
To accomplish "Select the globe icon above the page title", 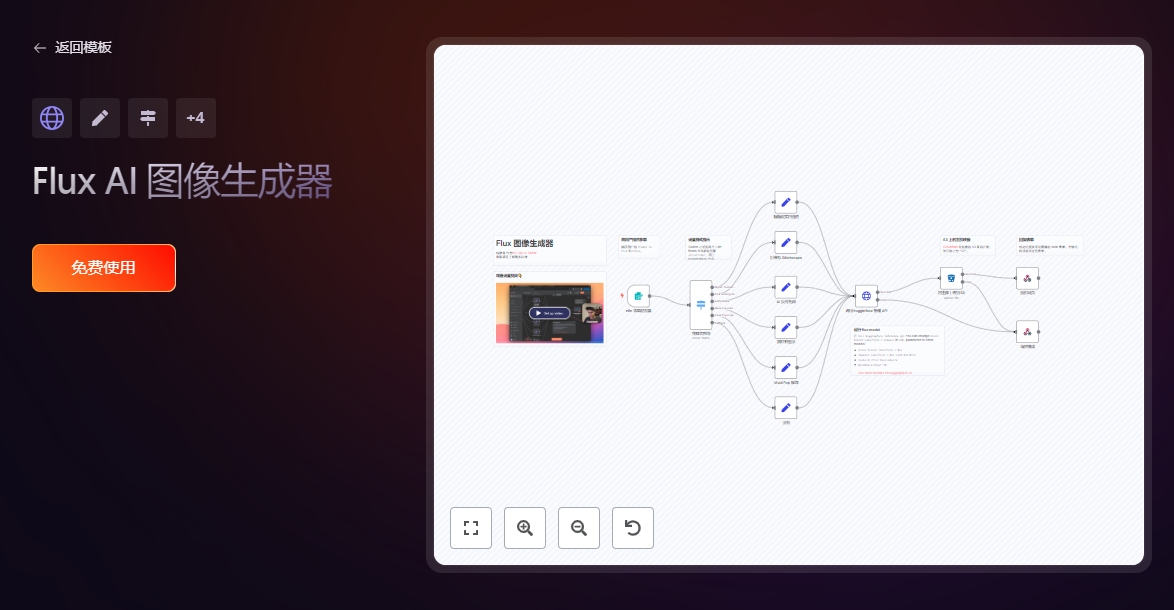I will point(52,118).
